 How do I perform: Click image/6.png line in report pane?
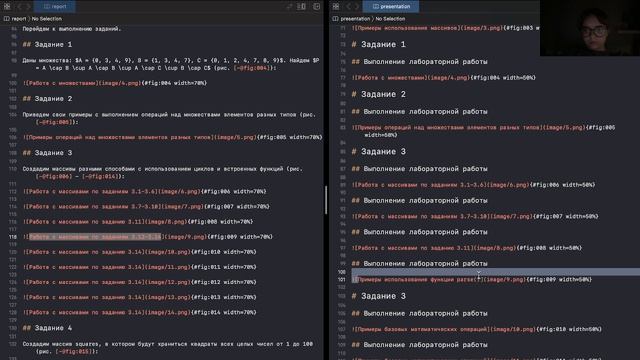tap(144, 191)
